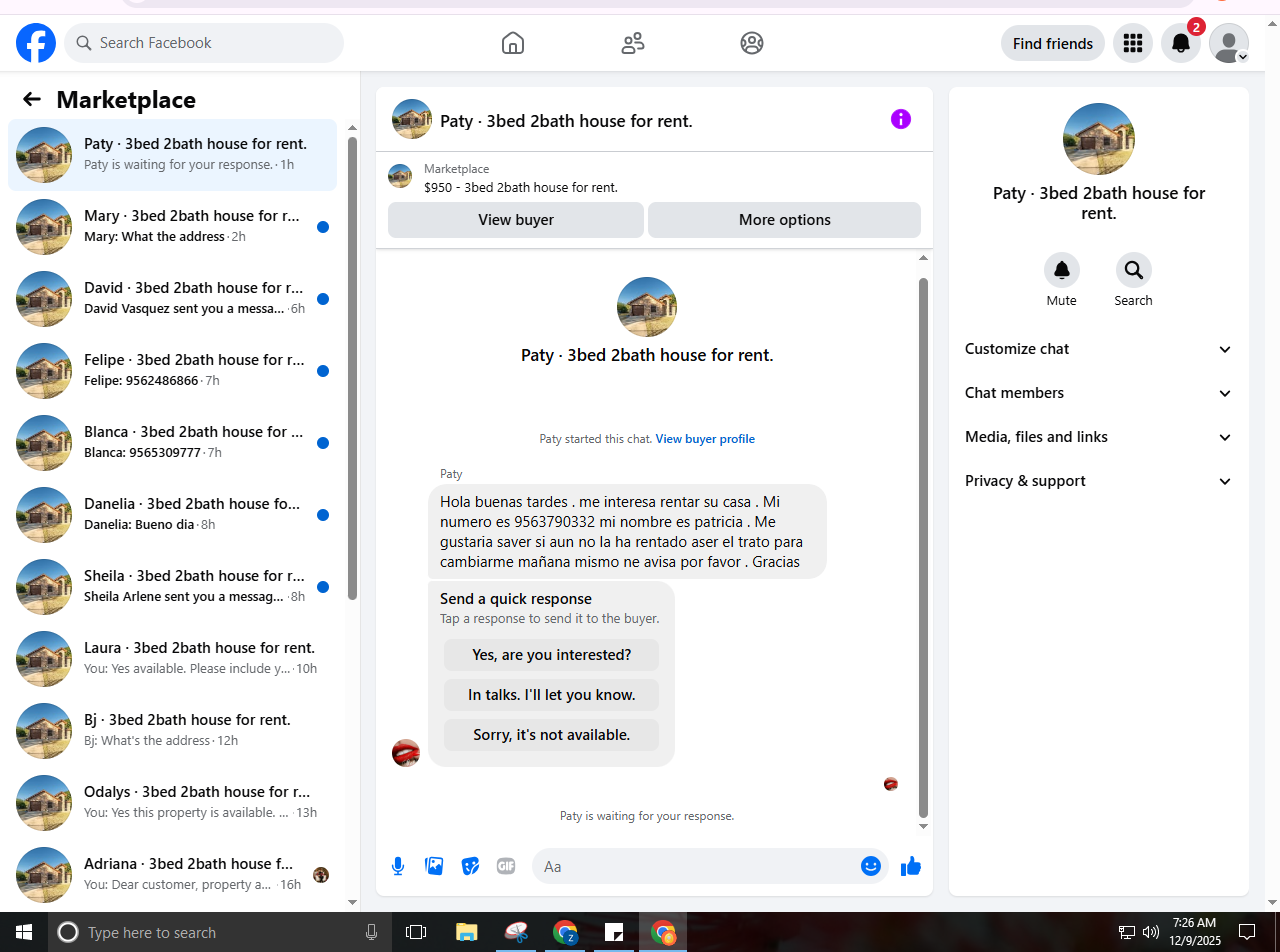
Task: Open the emoji picker in message box
Action: (x=871, y=866)
